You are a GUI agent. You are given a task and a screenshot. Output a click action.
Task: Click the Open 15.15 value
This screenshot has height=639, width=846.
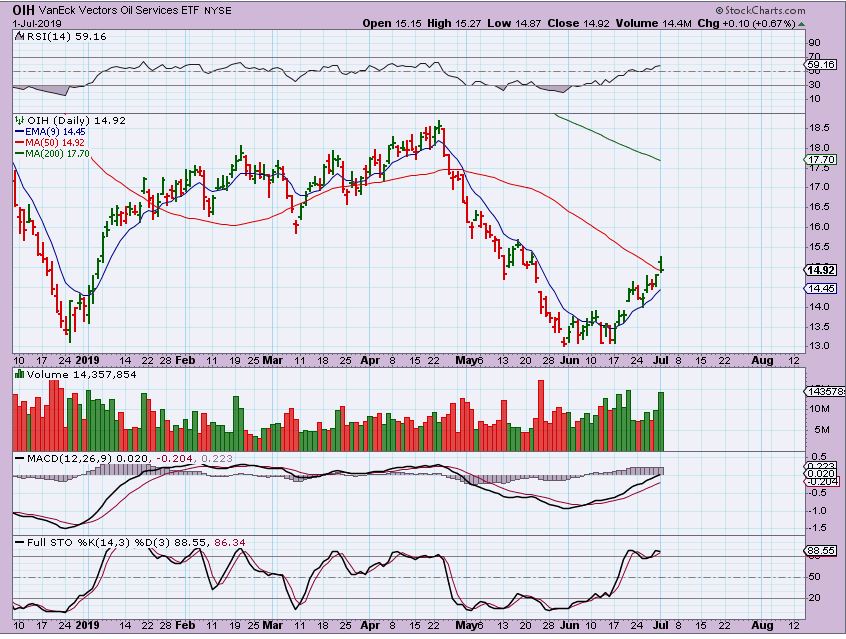(391, 23)
